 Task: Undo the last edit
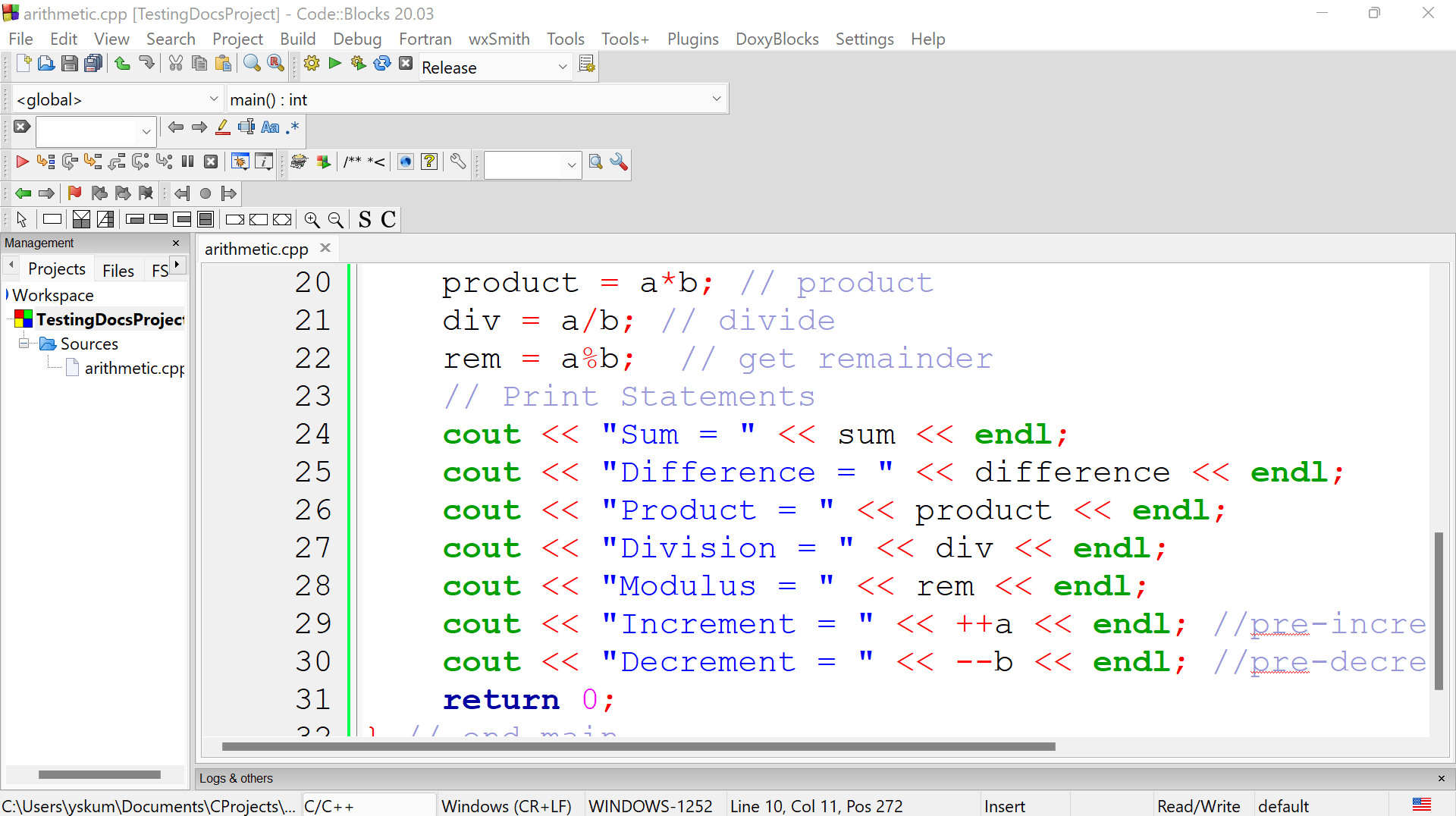(x=122, y=63)
